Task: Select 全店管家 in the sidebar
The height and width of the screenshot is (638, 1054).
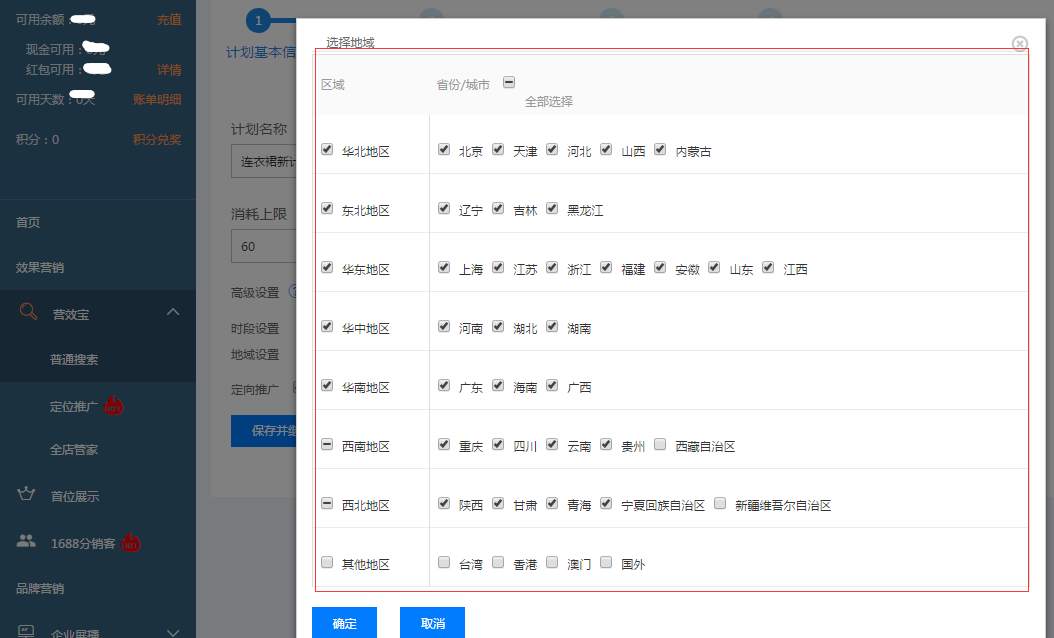Action: coord(74,450)
